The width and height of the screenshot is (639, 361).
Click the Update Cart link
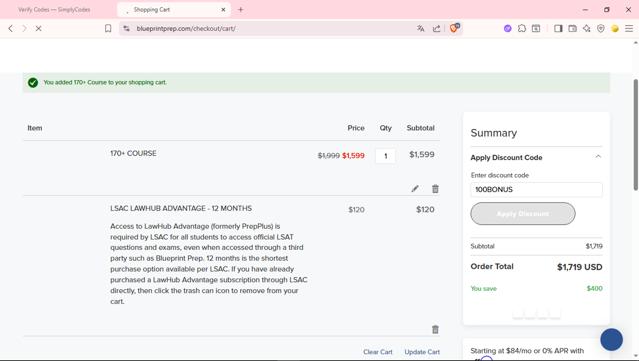[422, 352]
